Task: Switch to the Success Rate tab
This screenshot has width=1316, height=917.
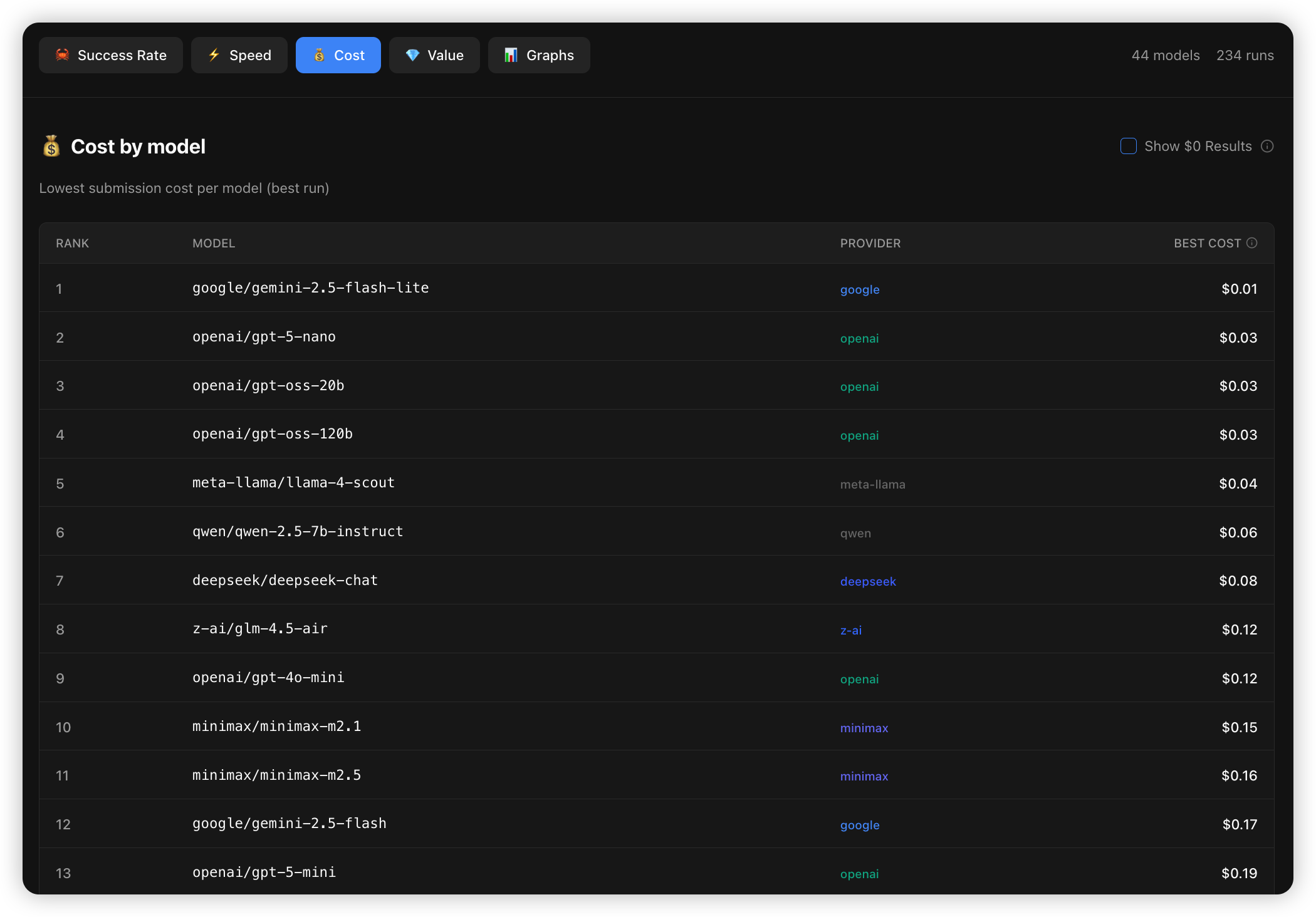Action: coord(111,55)
